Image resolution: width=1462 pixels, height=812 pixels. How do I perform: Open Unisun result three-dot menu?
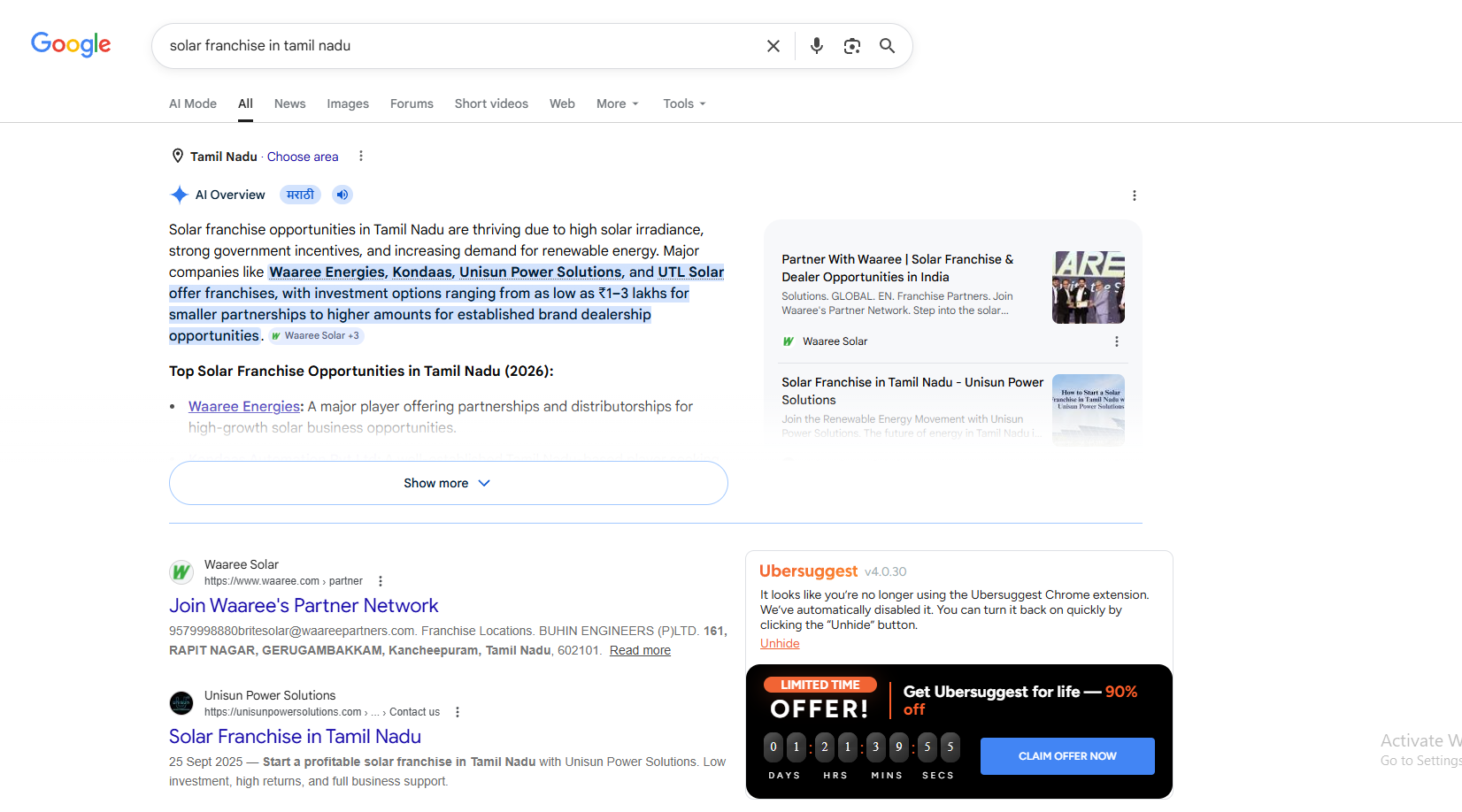[458, 712]
